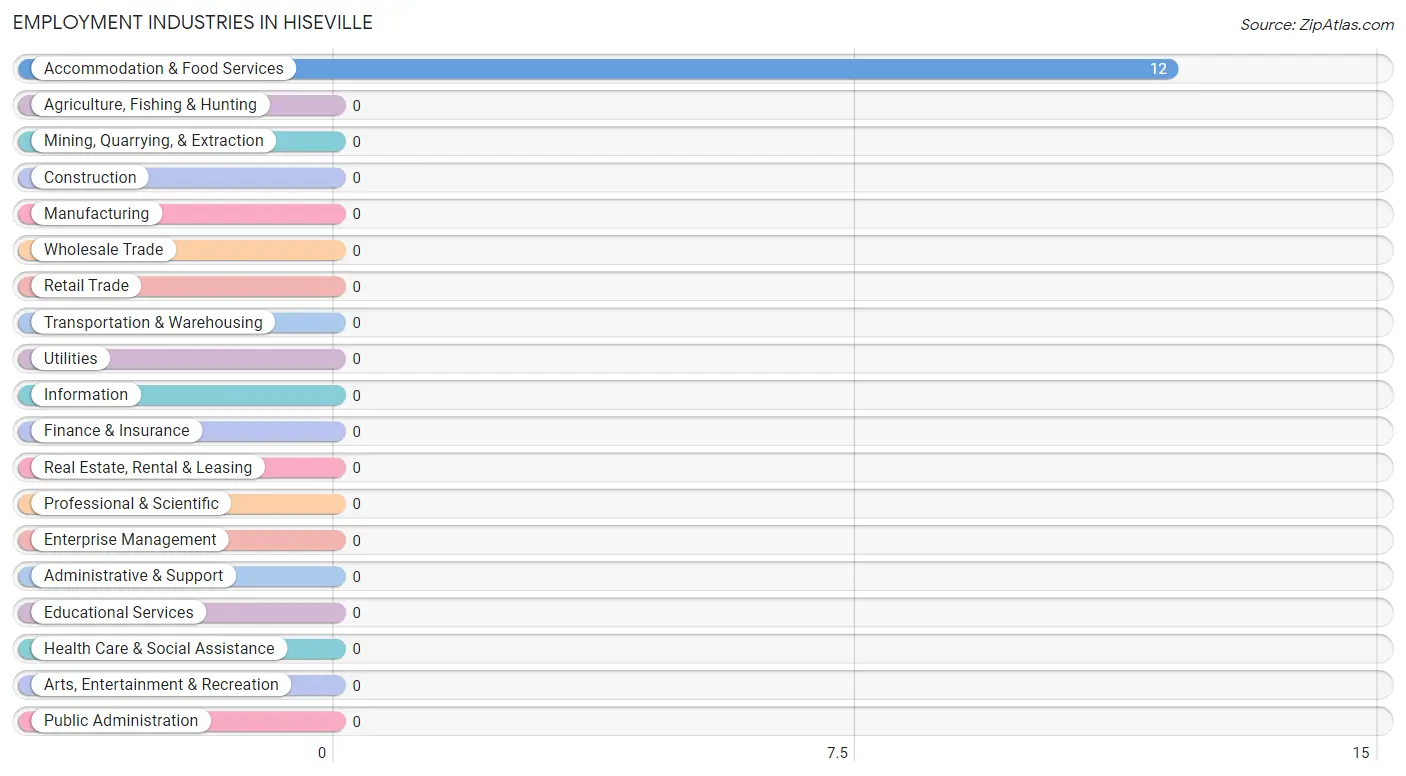This screenshot has width=1406, height=776.
Task: Click the 7.5 axis tick label
Action: [x=838, y=753]
